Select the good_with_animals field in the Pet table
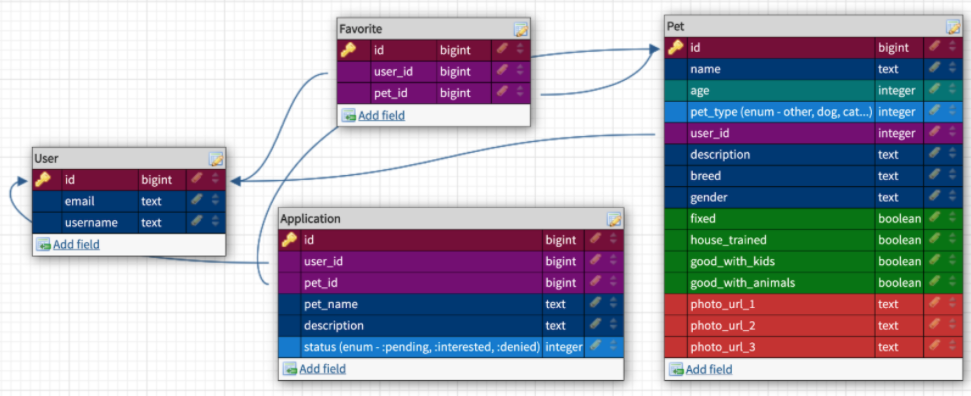The width and height of the screenshot is (971, 396). pyautogui.click(x=814, y=283)
